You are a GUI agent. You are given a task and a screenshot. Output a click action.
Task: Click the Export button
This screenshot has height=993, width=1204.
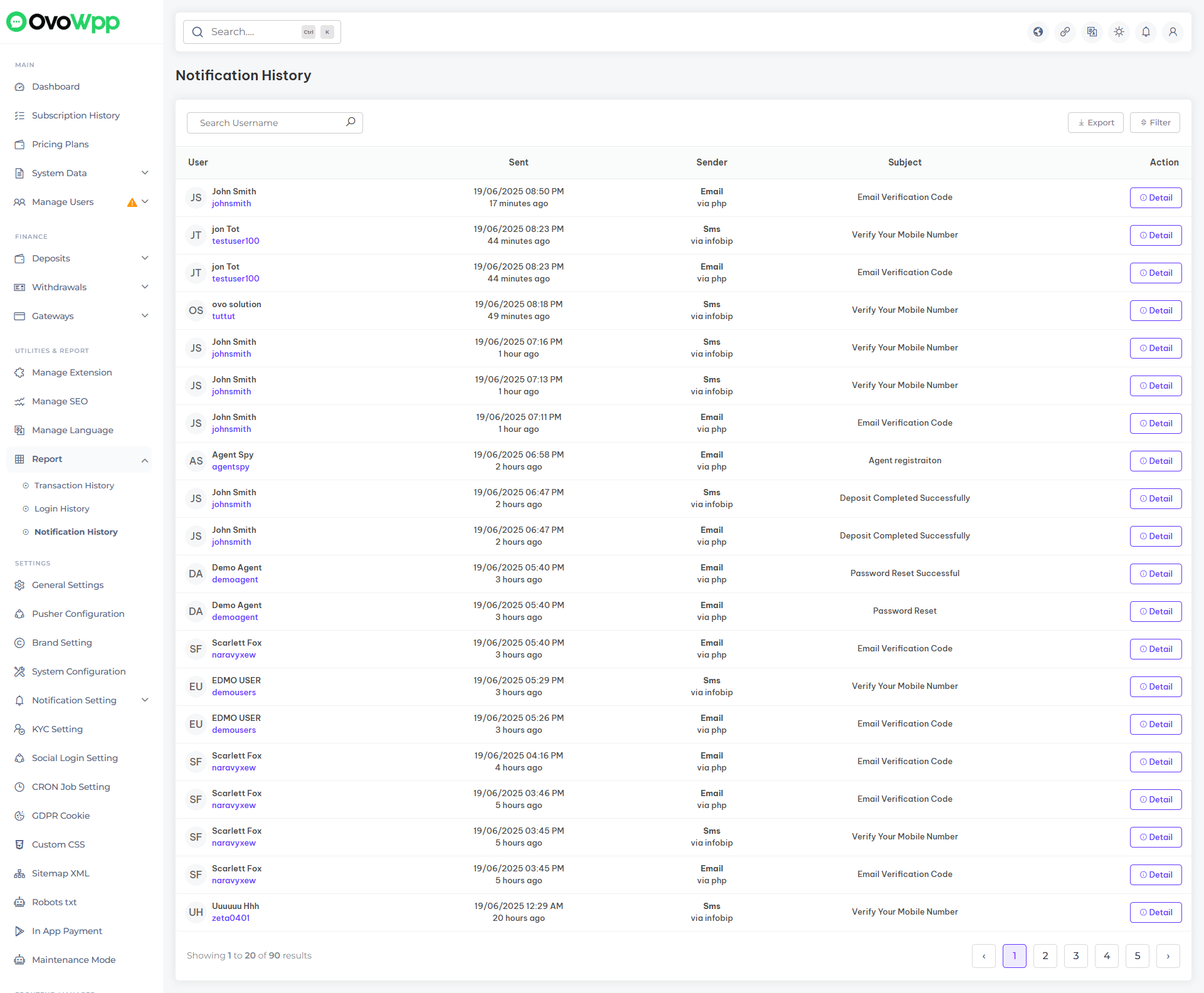pos(1096,123)
